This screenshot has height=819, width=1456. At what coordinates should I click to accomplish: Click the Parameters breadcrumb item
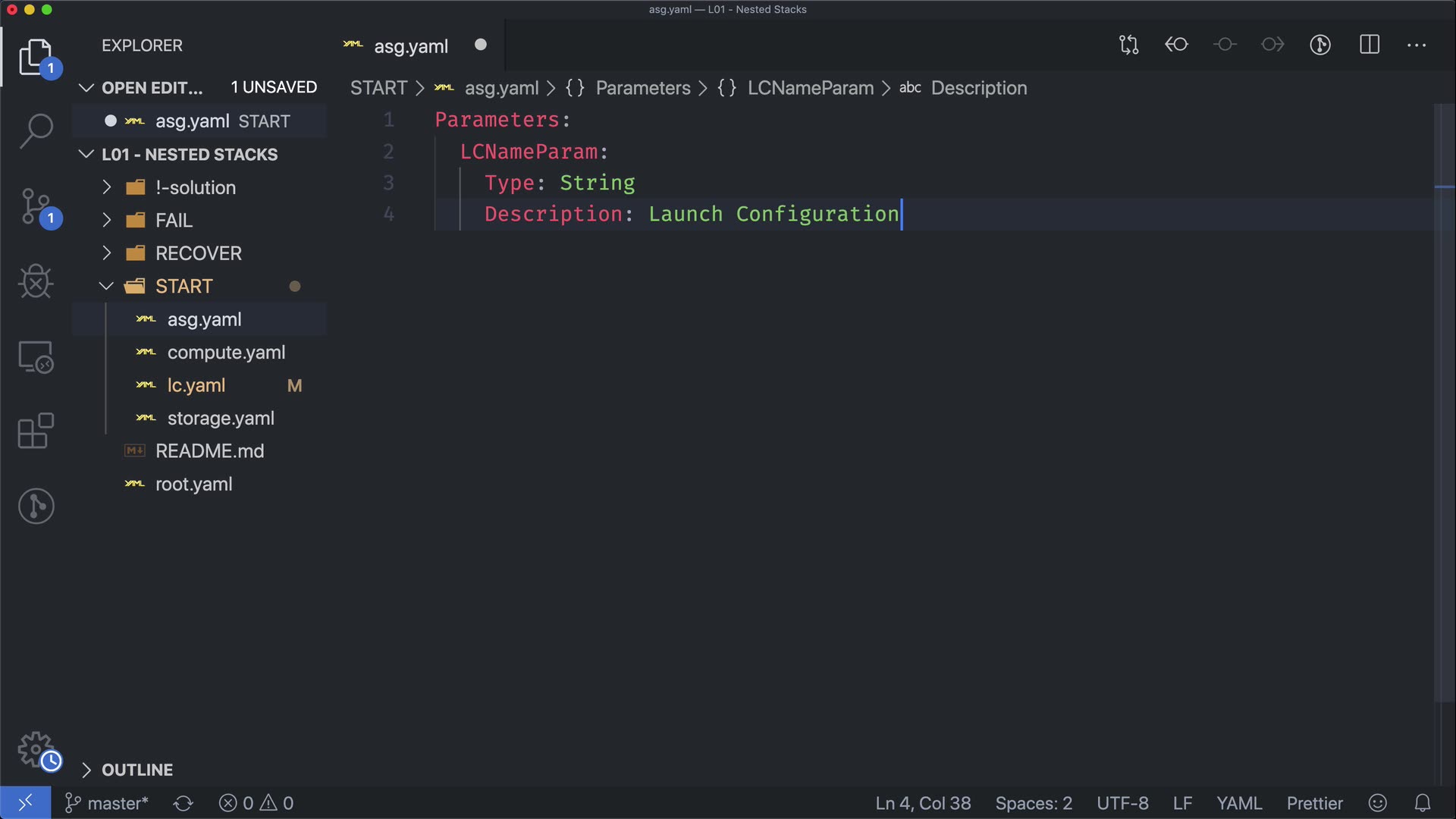(642, 88)
